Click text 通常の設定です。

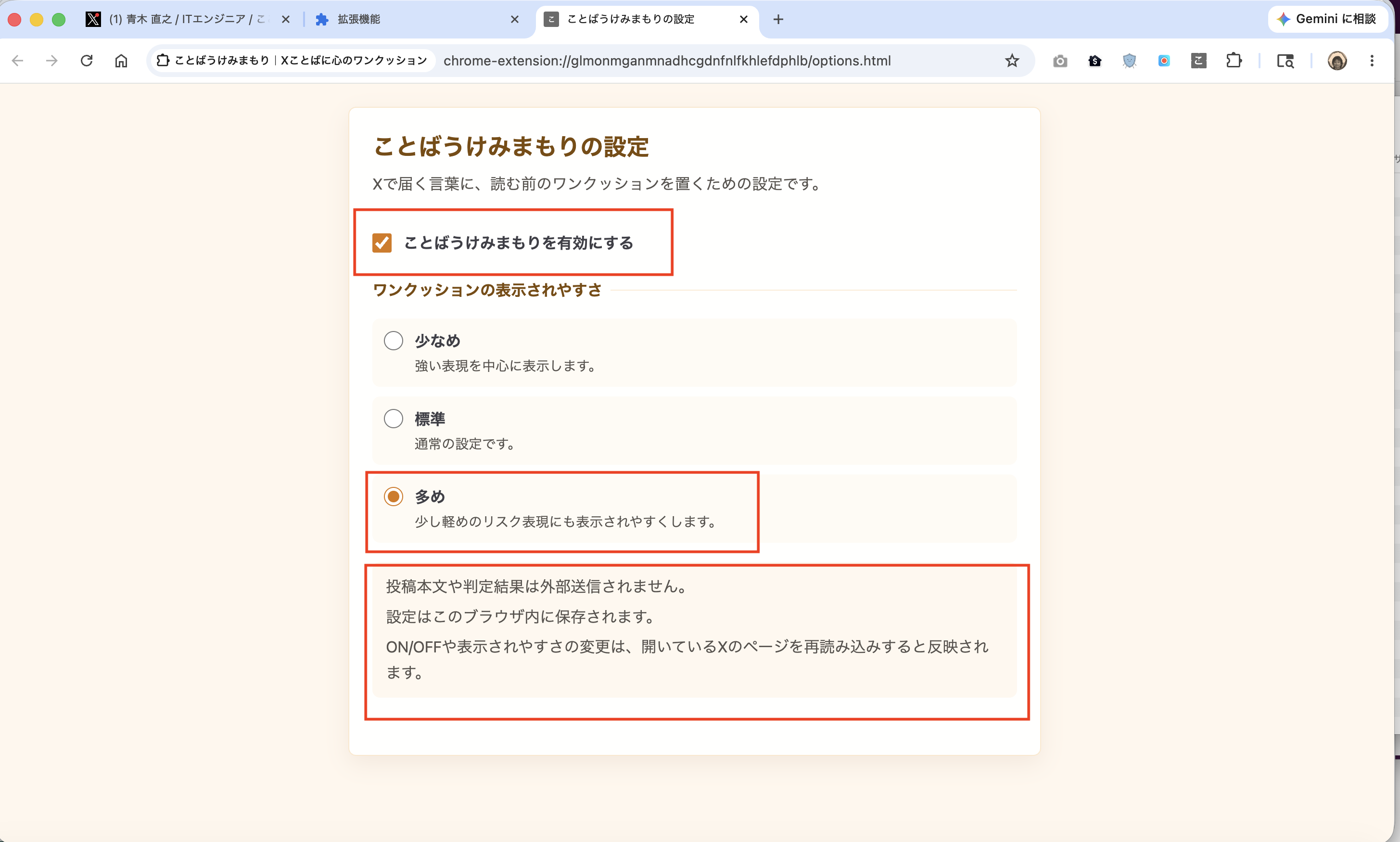click(x=465, y=444)
